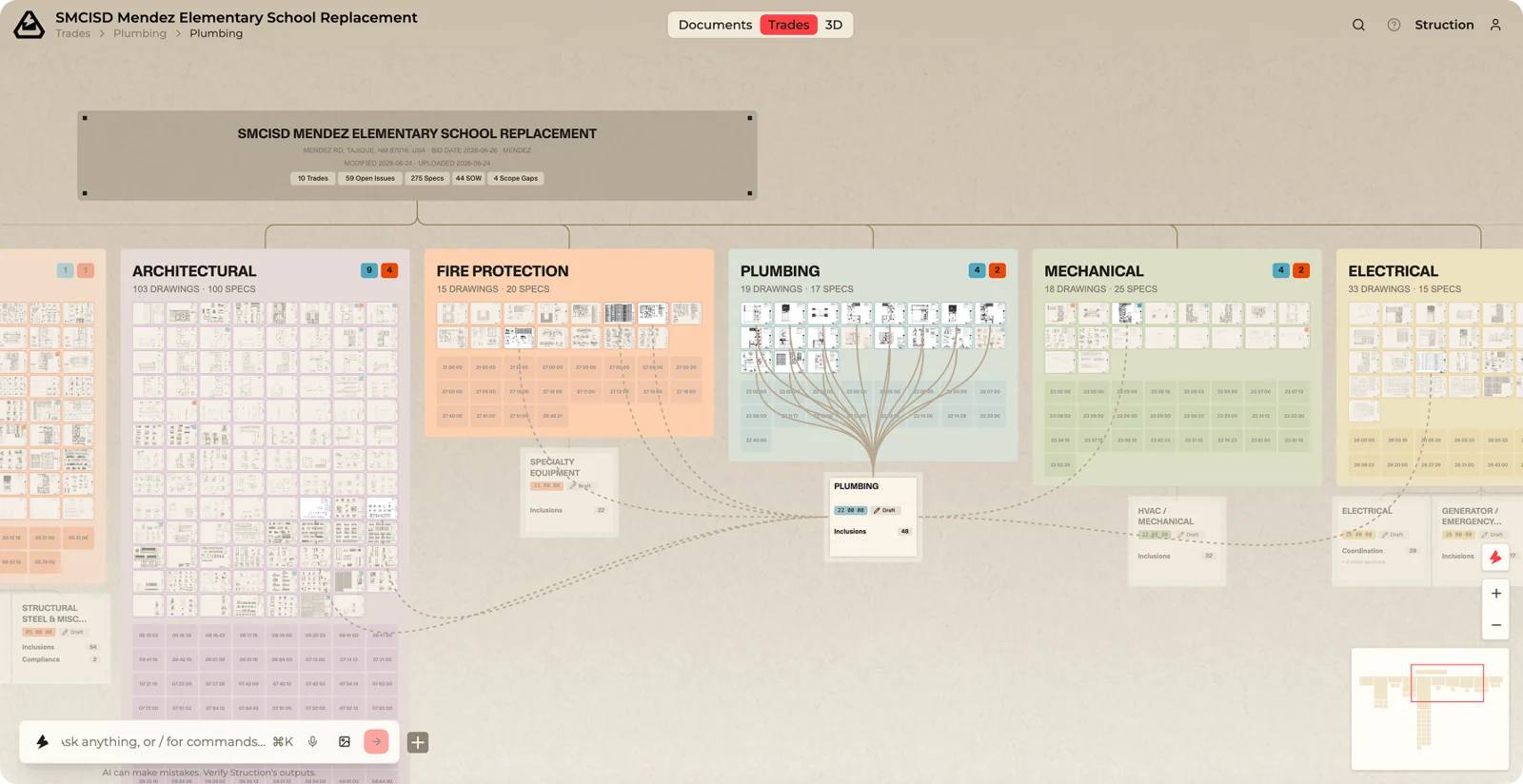Click the zoom in plus control

pyautogui.click(x=1496, y=594)
